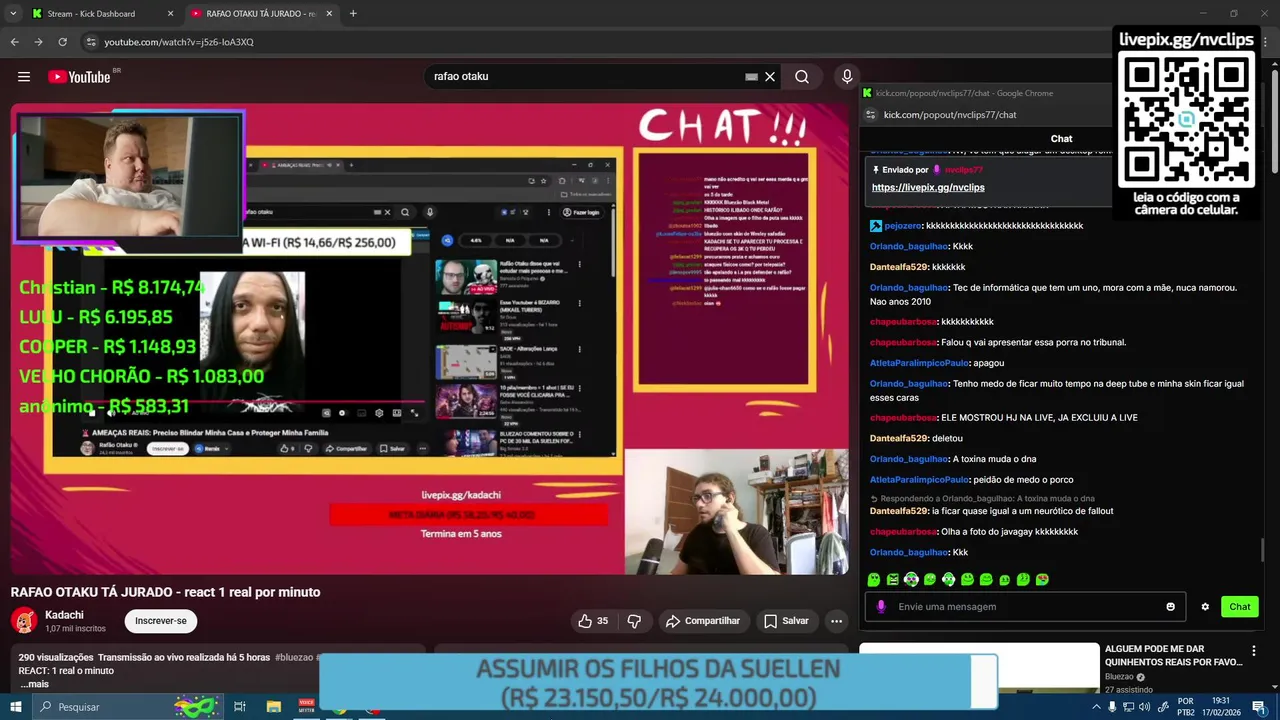The width and height of the screenshot is (1280, 720).
Task: Open options for the Bluezao recommended video
Action: click(x=1254, y=651)
